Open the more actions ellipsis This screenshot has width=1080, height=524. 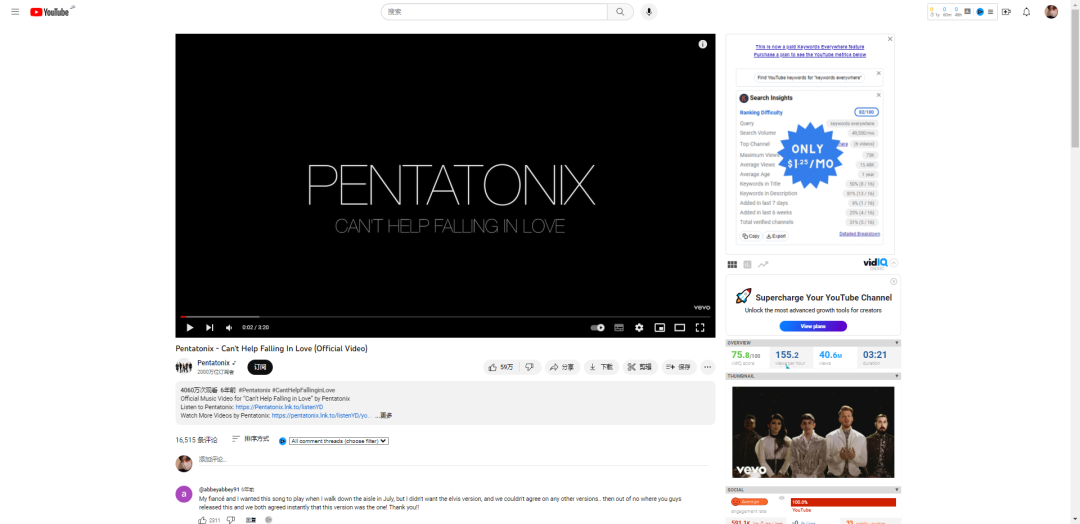(x=708, y=367)
